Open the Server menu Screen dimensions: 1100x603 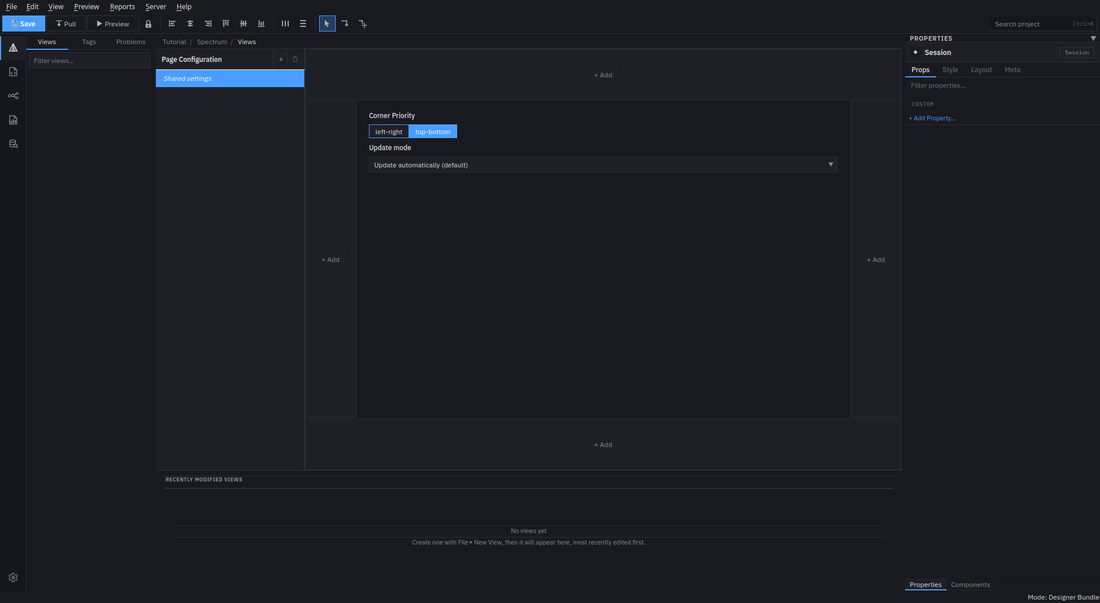(156, 6)
